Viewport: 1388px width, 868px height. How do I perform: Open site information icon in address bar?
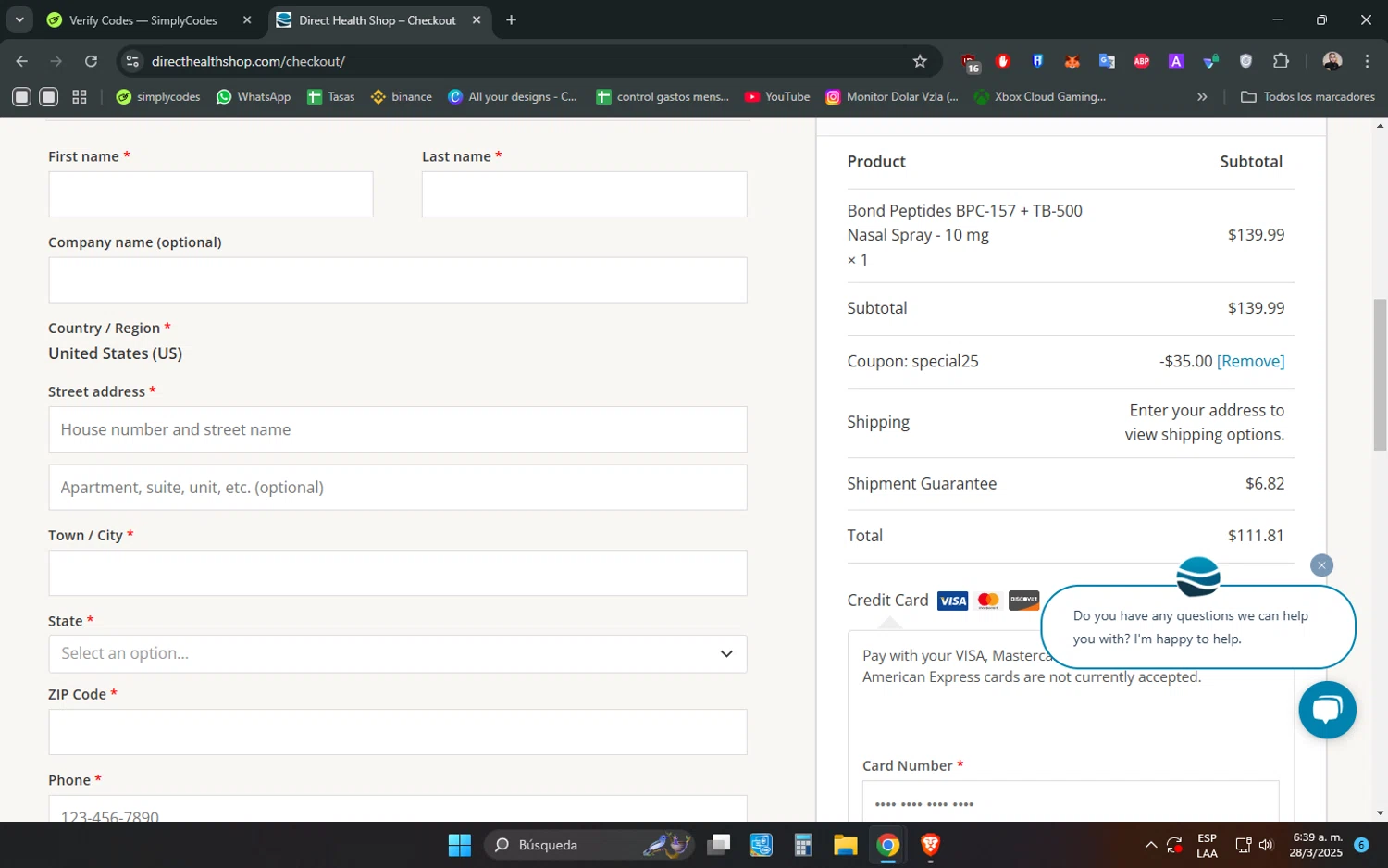[132, 61]
